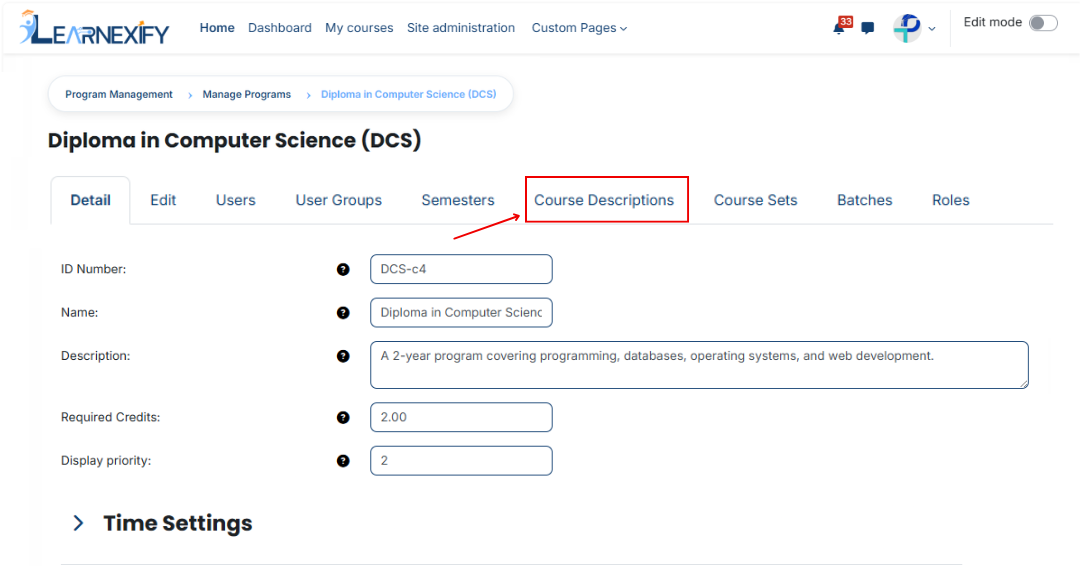
Task: Click the Display priority field
Action: pos(461,461)
